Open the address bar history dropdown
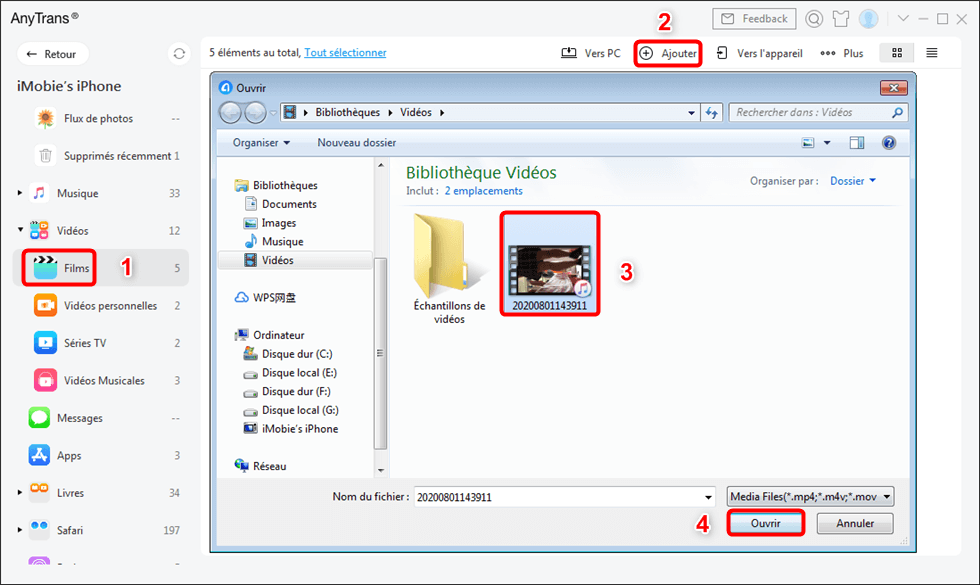The width and height of the screenshot is (980, 585). pos(691,112)
